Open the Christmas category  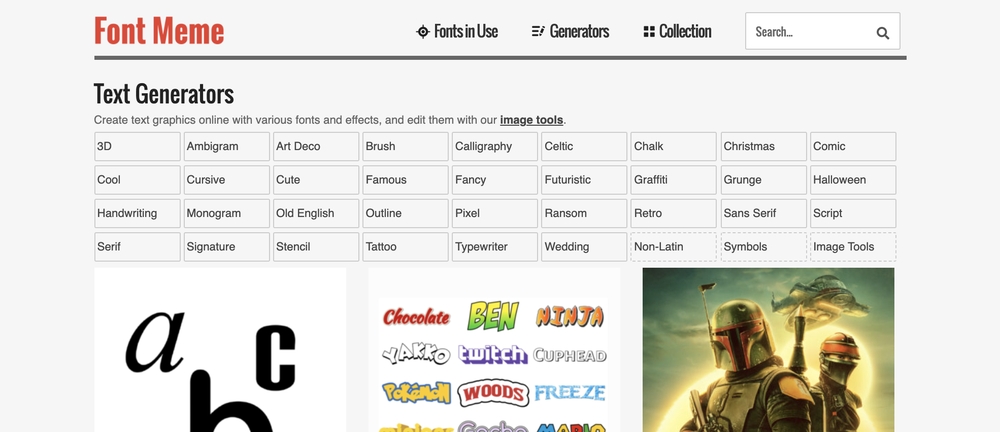(763, 146)
